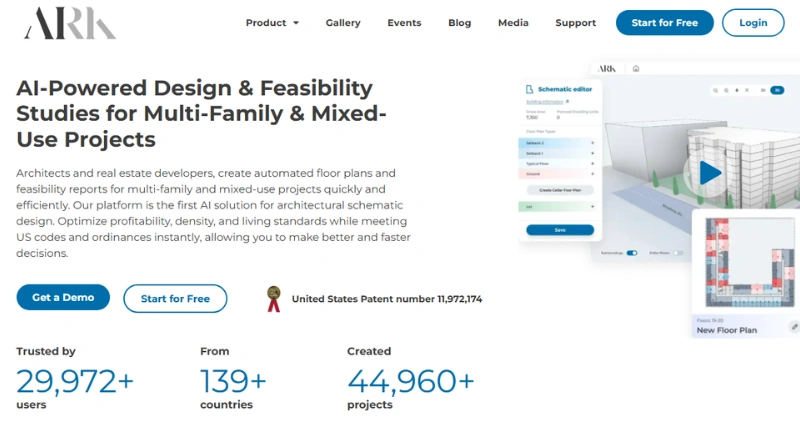Click the Login button
The image size is (800, 427).
point(753,23)
